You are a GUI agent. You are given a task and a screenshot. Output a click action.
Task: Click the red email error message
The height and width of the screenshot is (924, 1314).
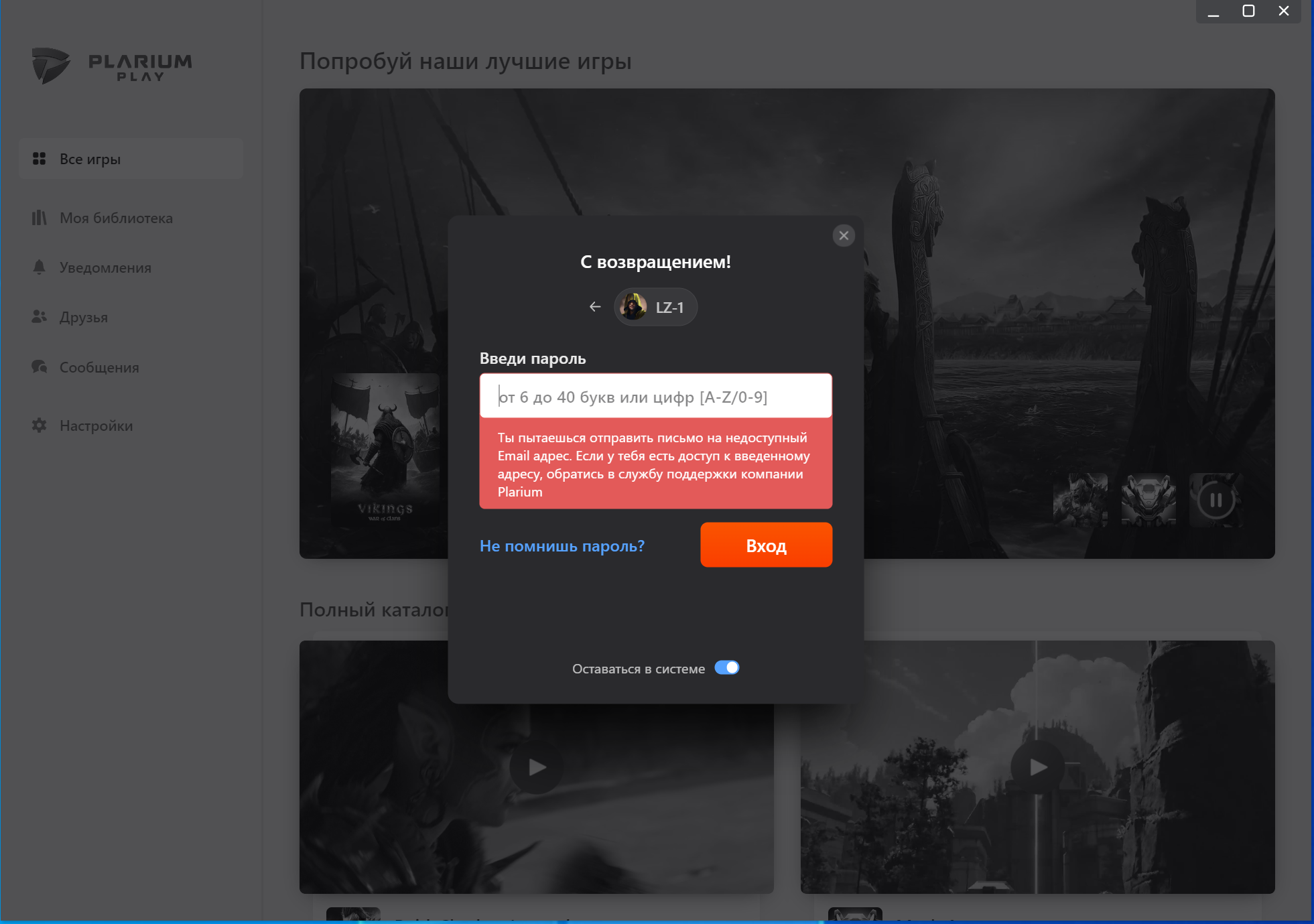click(656, 464)
